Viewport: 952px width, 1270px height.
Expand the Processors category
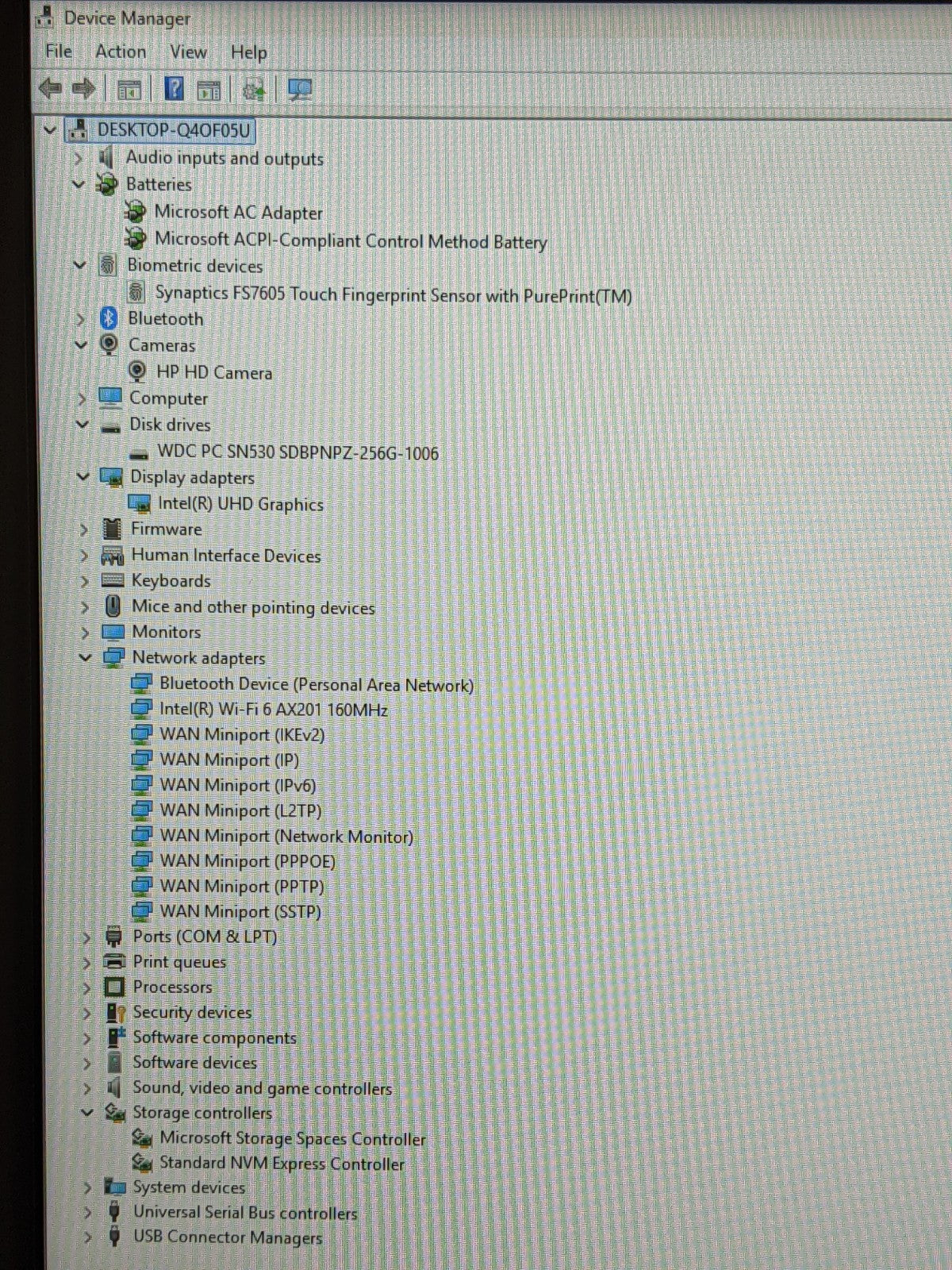(x=87, y=987)
